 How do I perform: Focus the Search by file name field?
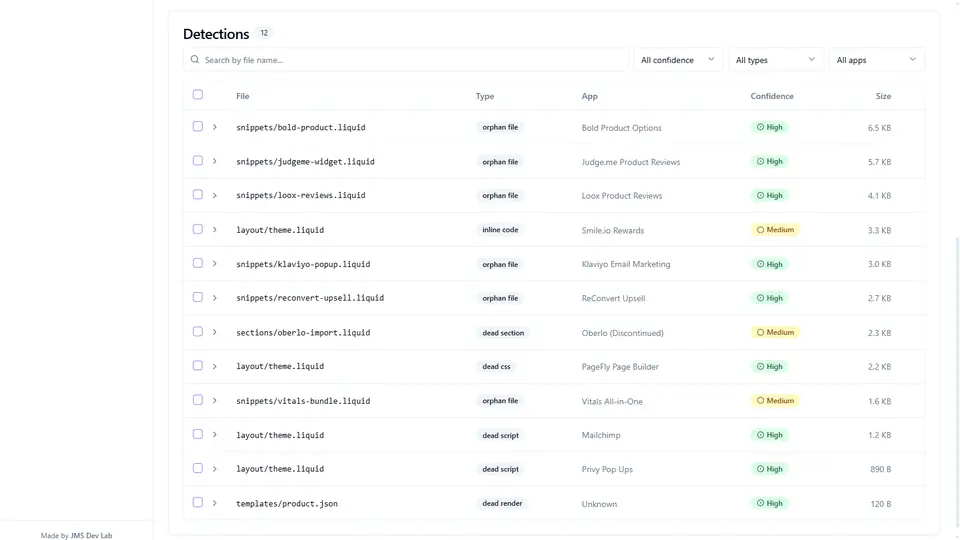click(405, 59)
